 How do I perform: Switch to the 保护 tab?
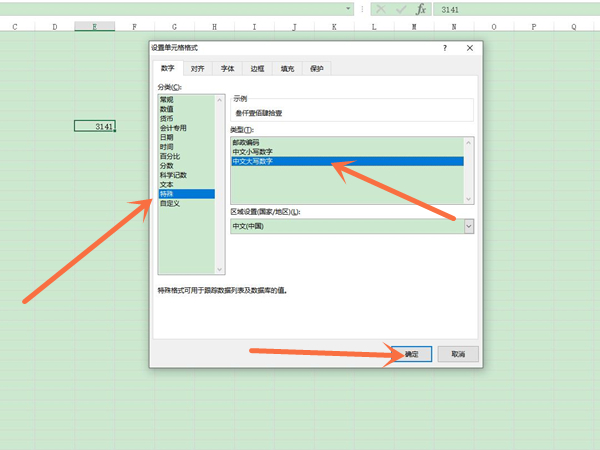(316, 69)
